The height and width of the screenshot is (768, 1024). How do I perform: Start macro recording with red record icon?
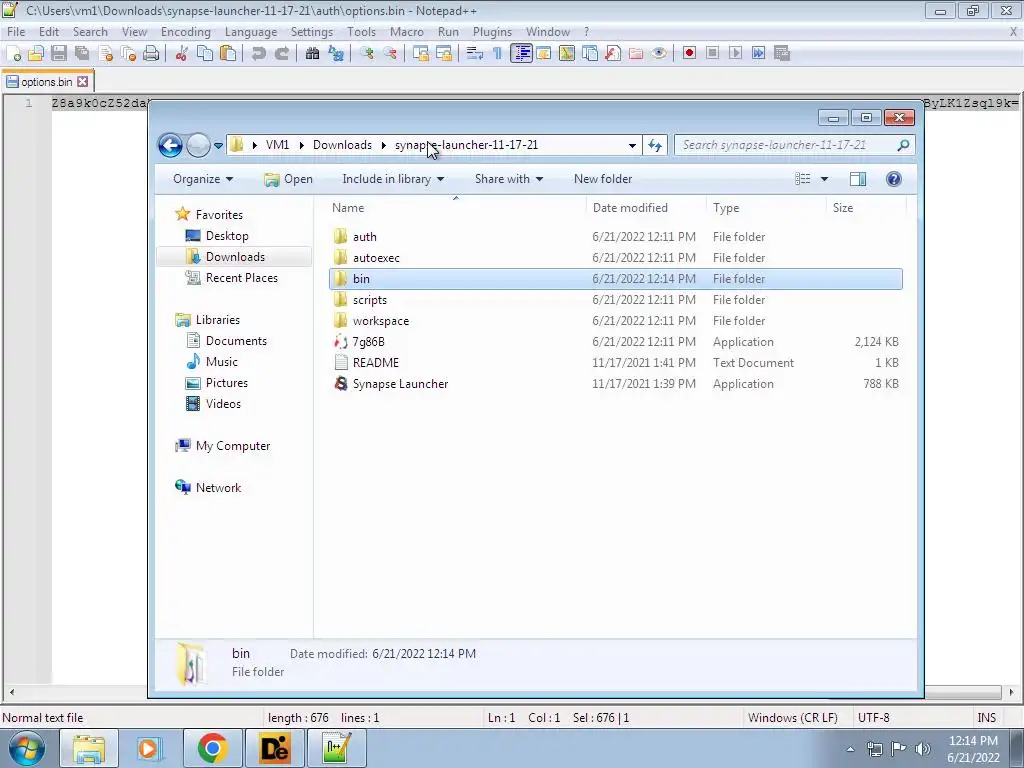point(689,54)
